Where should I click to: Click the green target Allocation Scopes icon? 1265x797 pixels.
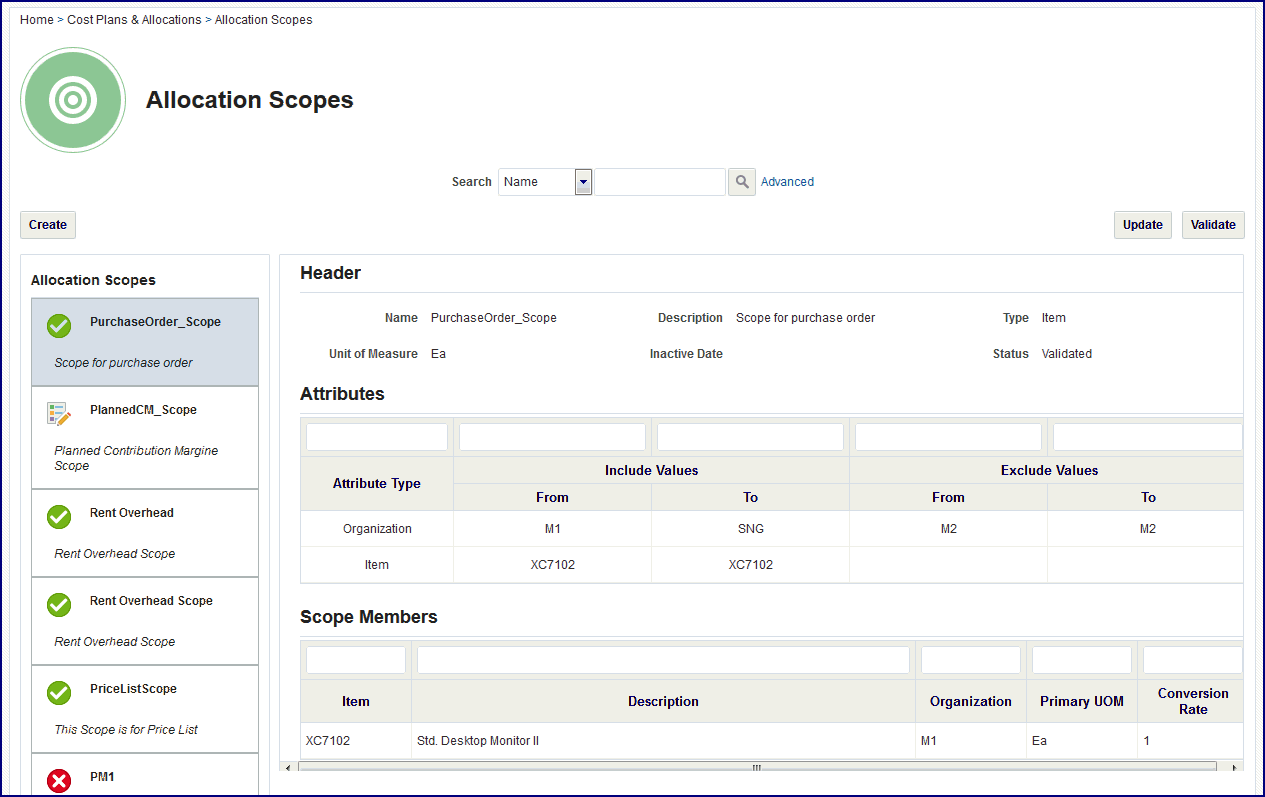[73, 100]
